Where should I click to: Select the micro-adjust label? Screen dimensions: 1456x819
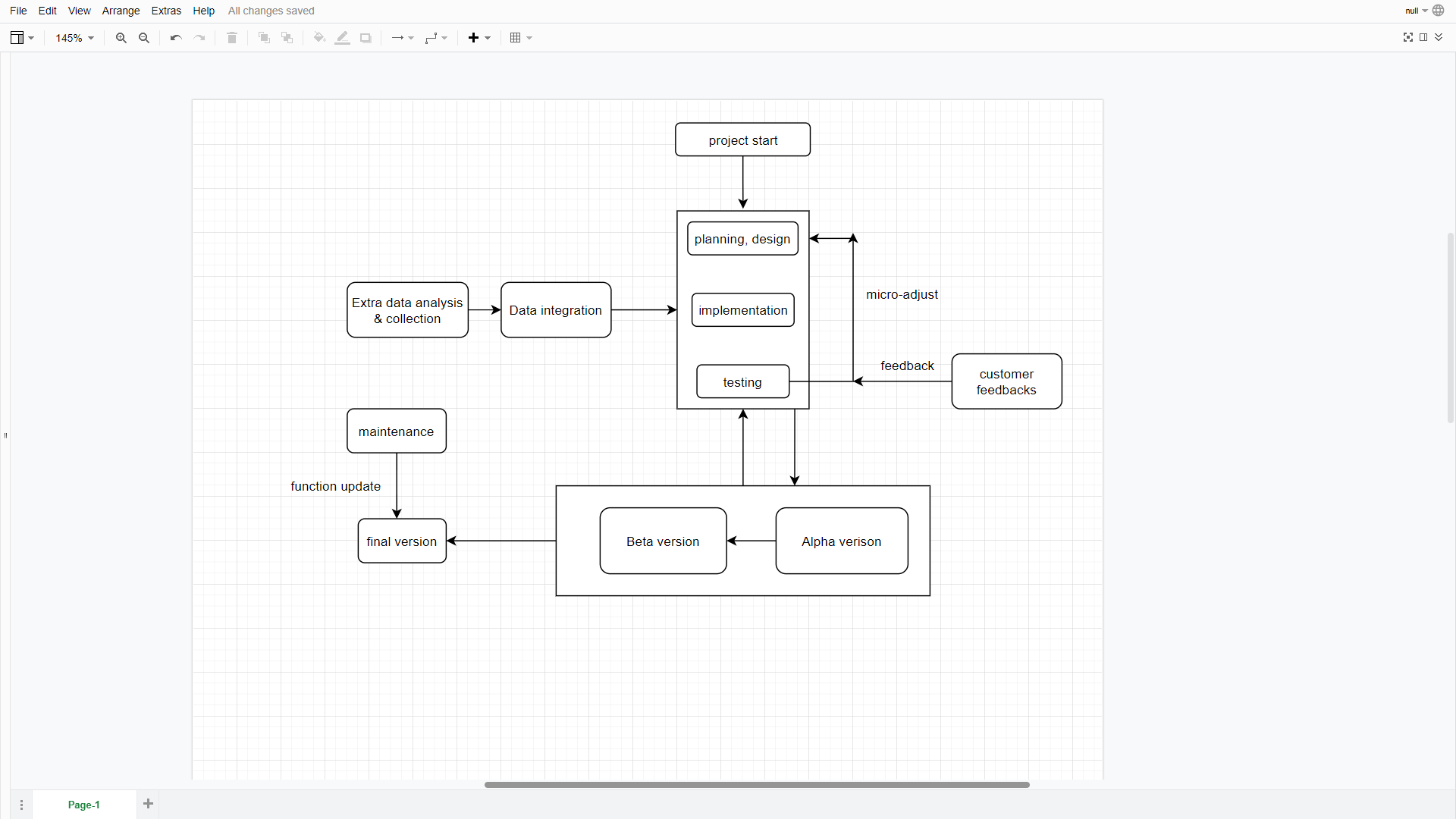click(902, 294)
